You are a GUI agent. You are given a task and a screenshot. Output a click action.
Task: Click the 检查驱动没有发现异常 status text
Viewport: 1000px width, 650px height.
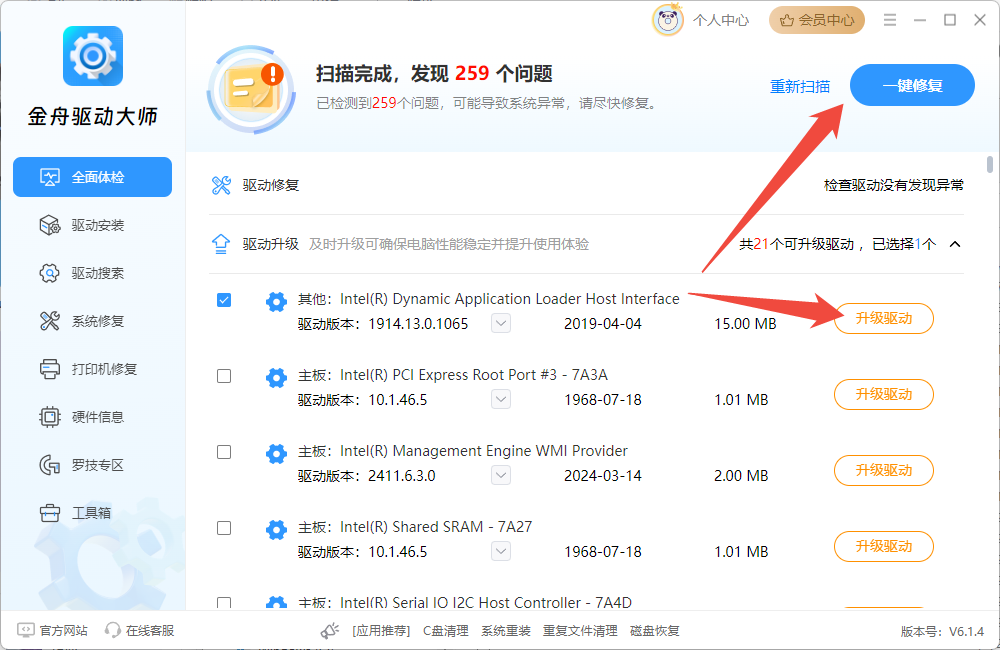893,186
